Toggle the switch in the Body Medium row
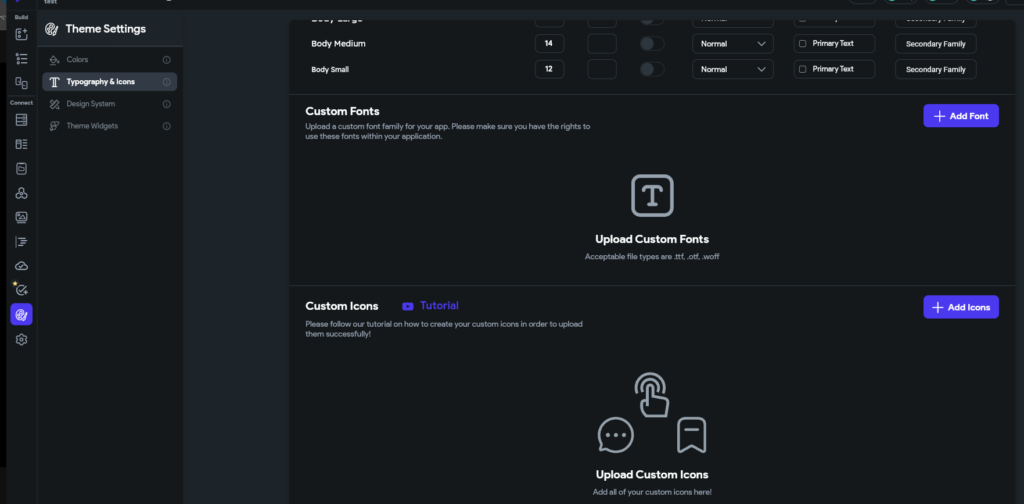The image size is (1024, 504). 652,44
